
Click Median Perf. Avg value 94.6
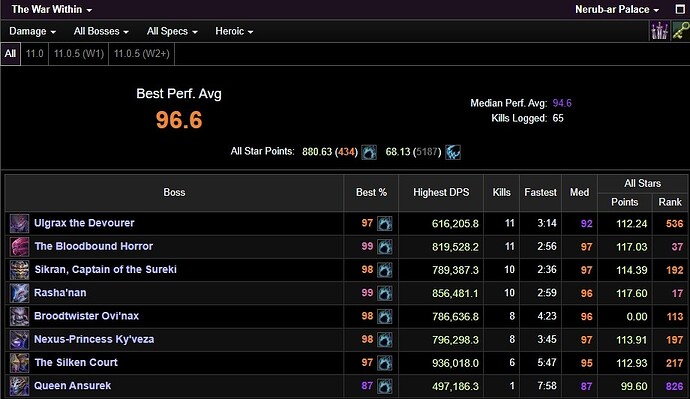point(562,103)
